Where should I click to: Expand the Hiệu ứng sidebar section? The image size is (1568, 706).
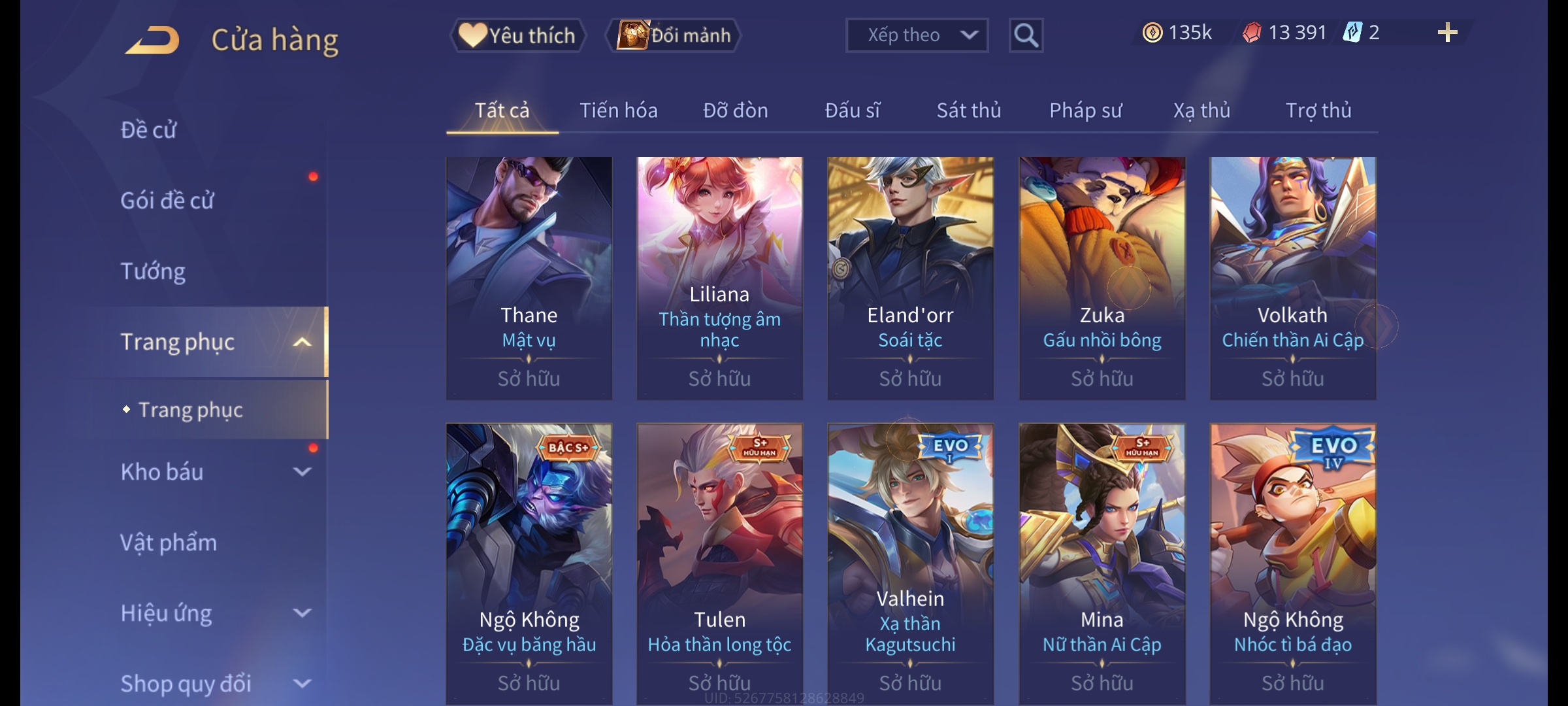click(x=302, y=613)
